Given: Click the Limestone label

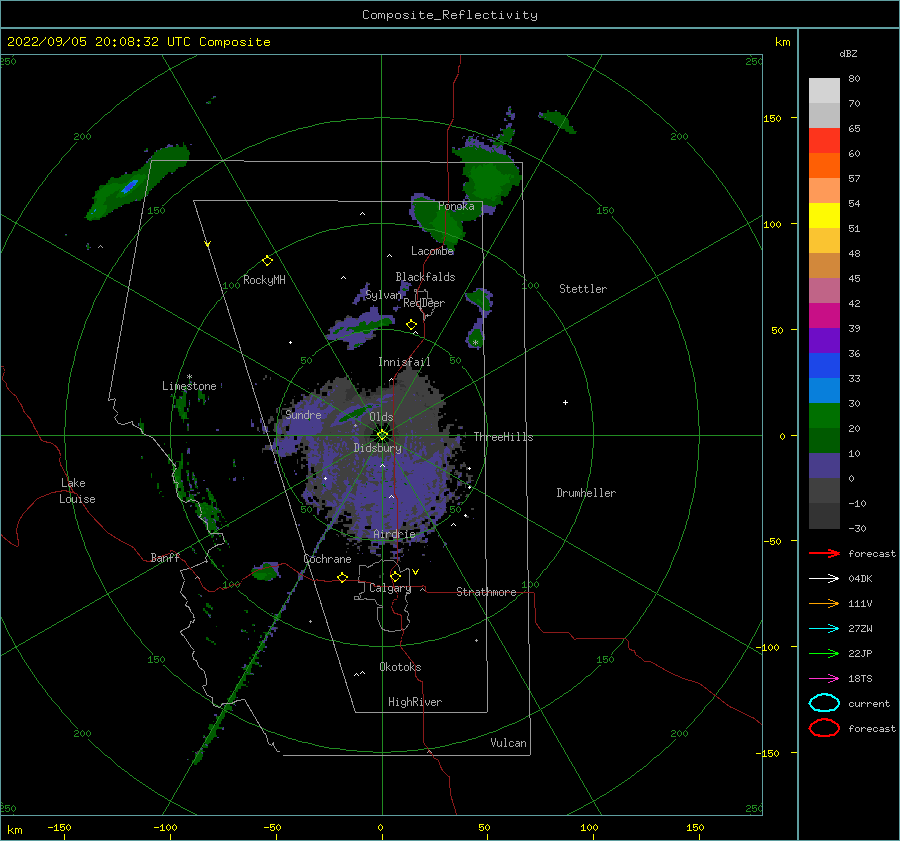Looking at the screenshot, I should click(189, 386).
